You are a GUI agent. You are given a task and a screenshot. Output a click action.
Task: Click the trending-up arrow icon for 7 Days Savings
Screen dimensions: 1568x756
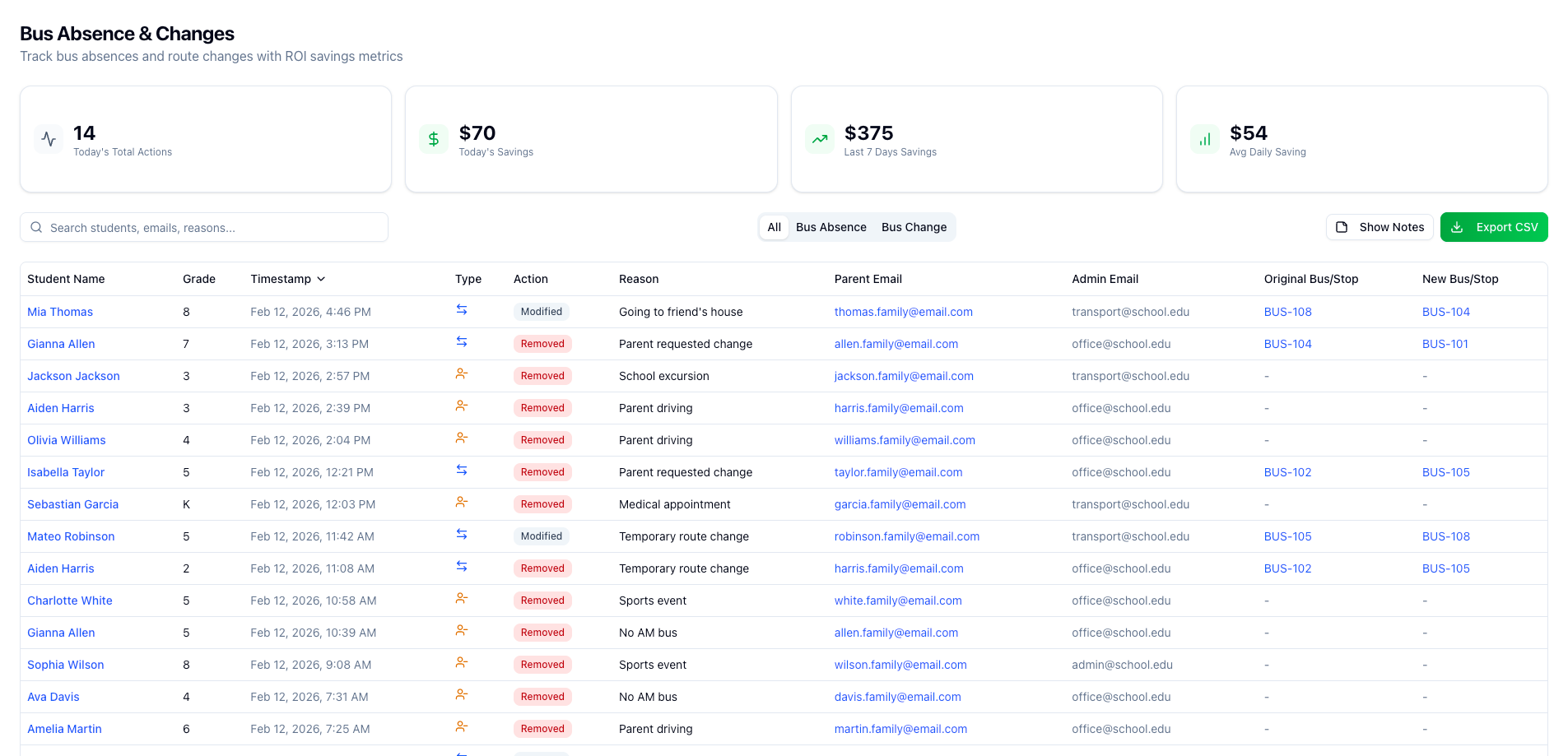[819, 140]
